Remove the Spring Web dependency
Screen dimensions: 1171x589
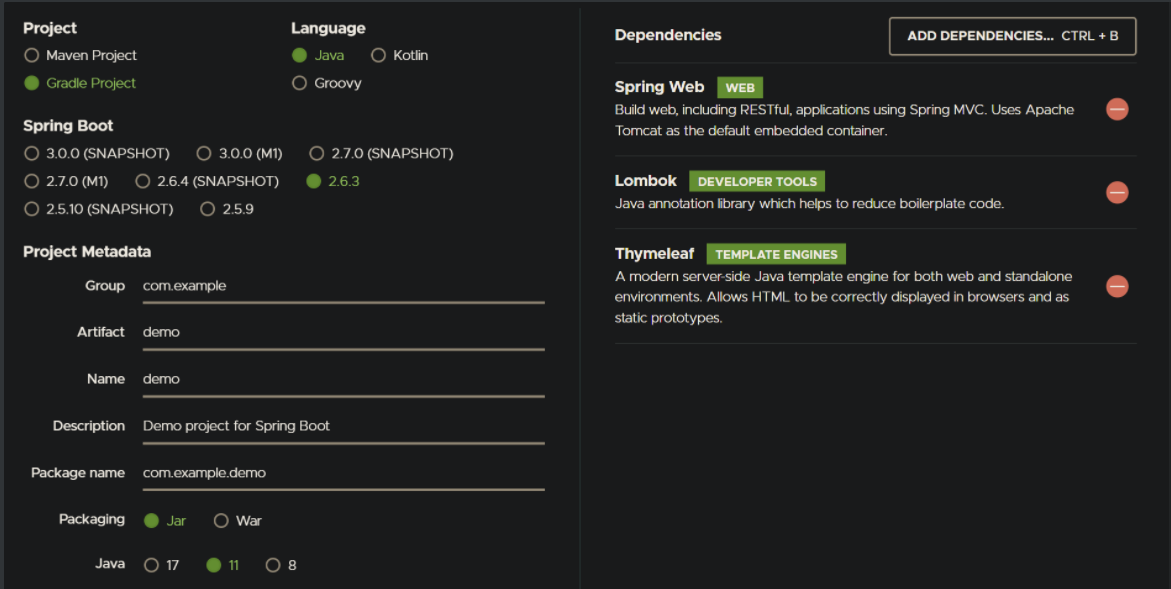coord(1117,110)
